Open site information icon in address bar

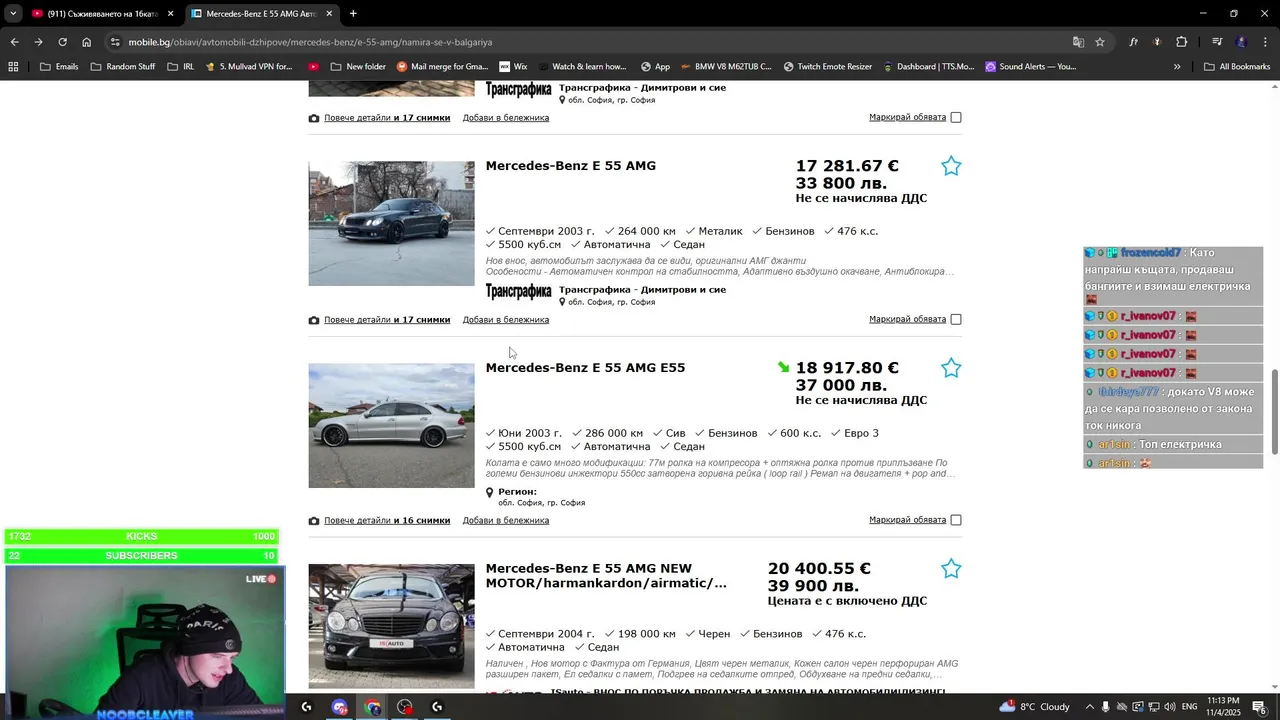point(115,42)
